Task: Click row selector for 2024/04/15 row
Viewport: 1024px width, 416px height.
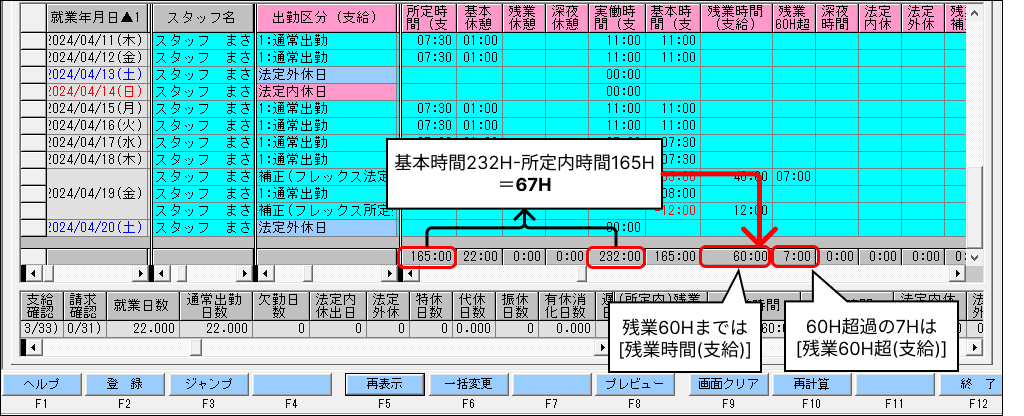Action: (33, 108)
